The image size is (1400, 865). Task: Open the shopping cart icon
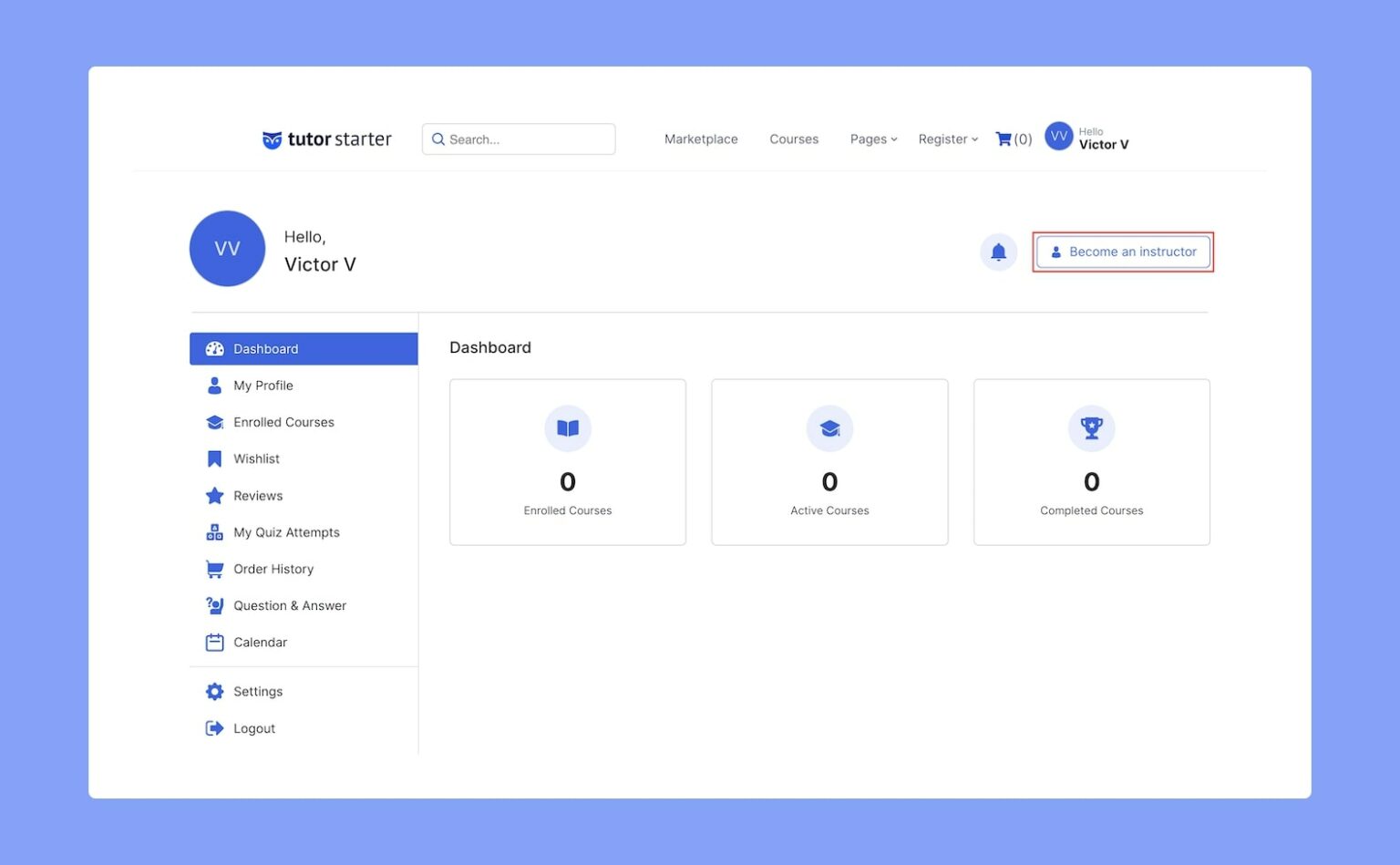1004,139
